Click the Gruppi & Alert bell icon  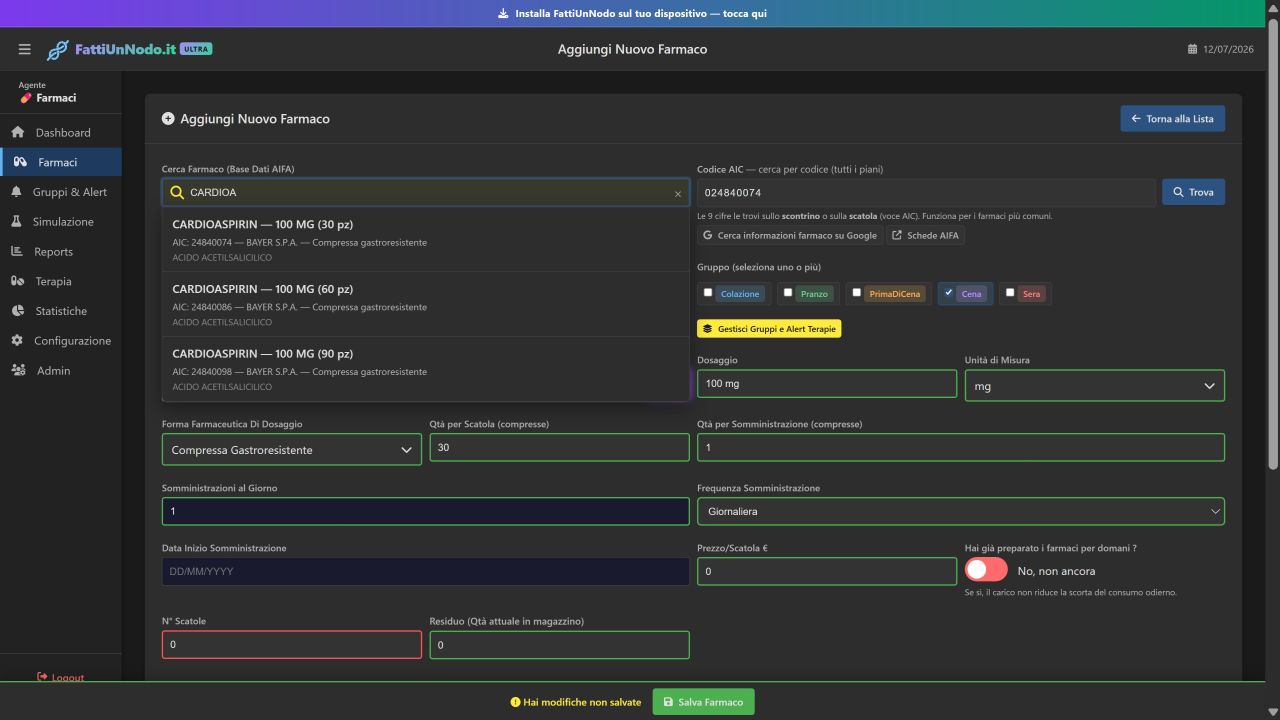(17, 192)
